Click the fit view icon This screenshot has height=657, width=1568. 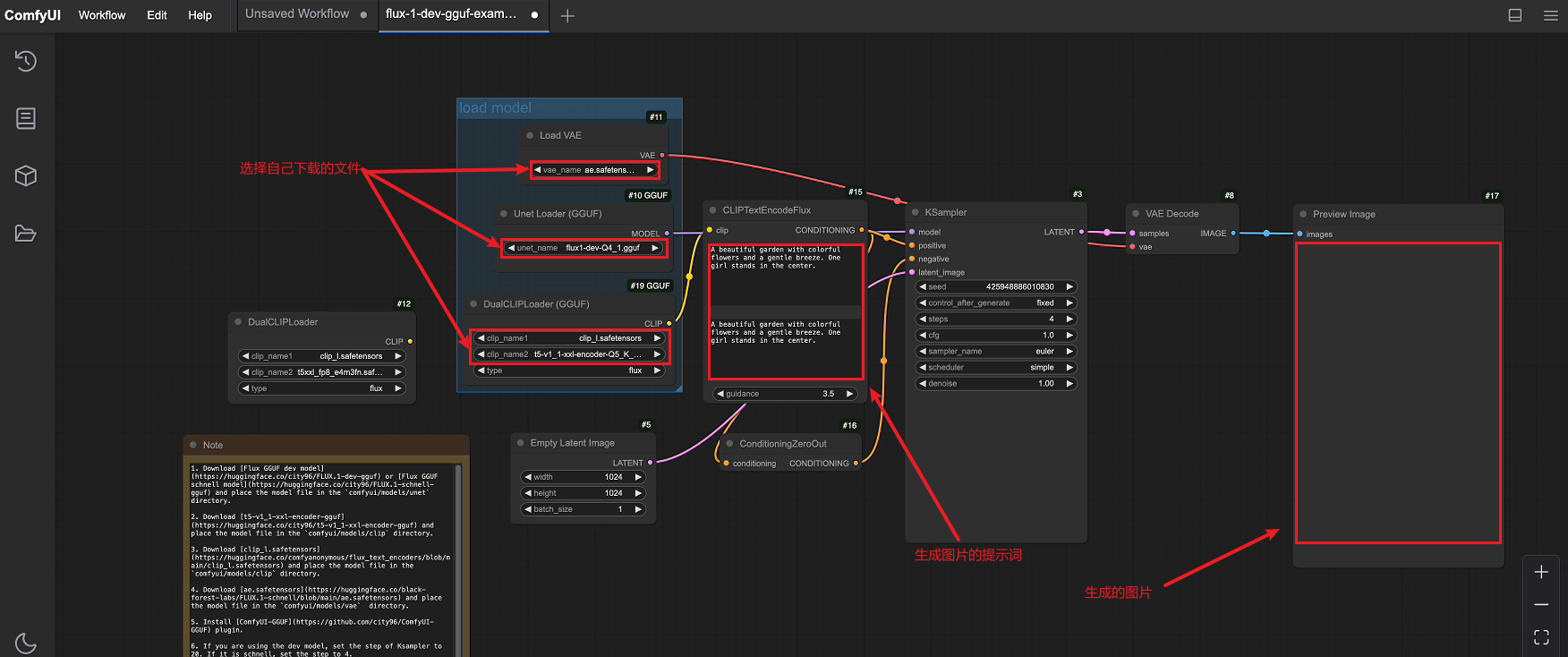pyautogui.click(x=1541, y=637)
